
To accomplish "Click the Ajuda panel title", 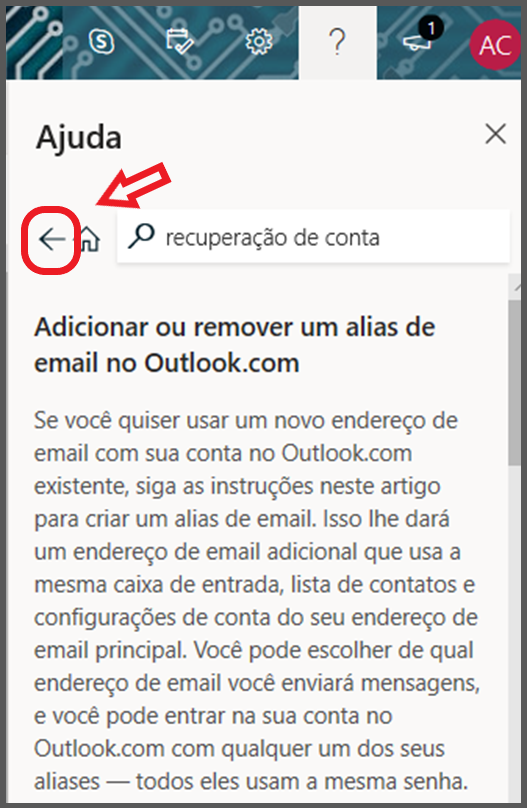I will pyautogui.click(x=79, y=138).
